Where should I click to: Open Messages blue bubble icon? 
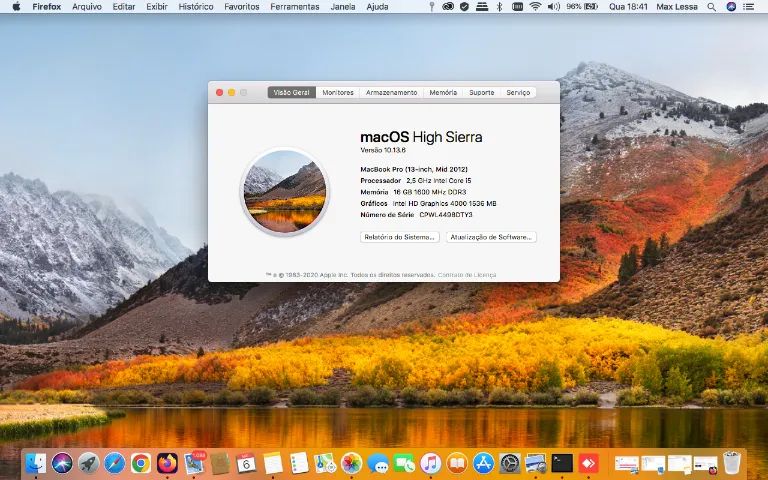tap(378, 463)
